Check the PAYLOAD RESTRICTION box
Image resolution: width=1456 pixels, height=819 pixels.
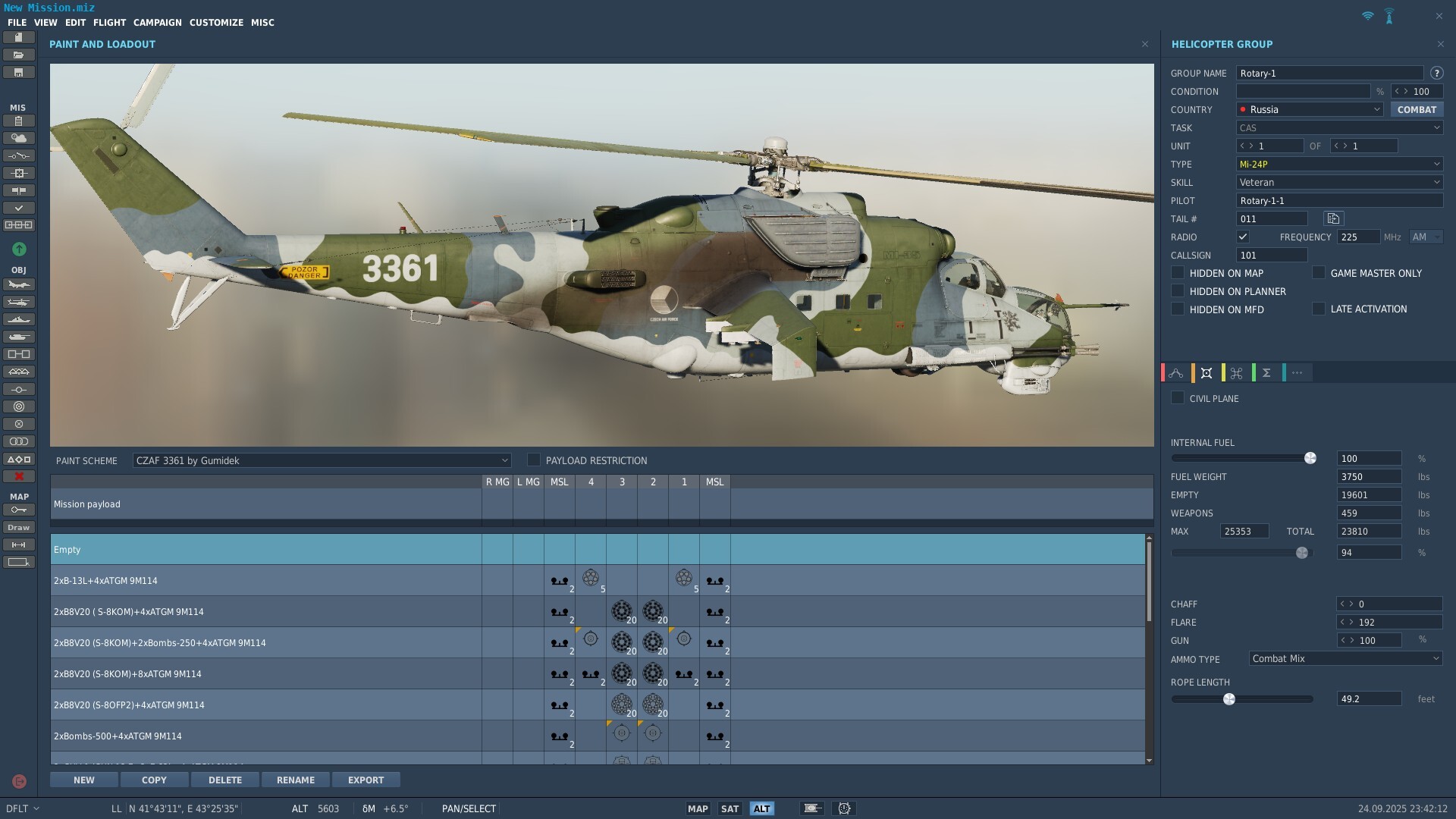coord(534,460)
